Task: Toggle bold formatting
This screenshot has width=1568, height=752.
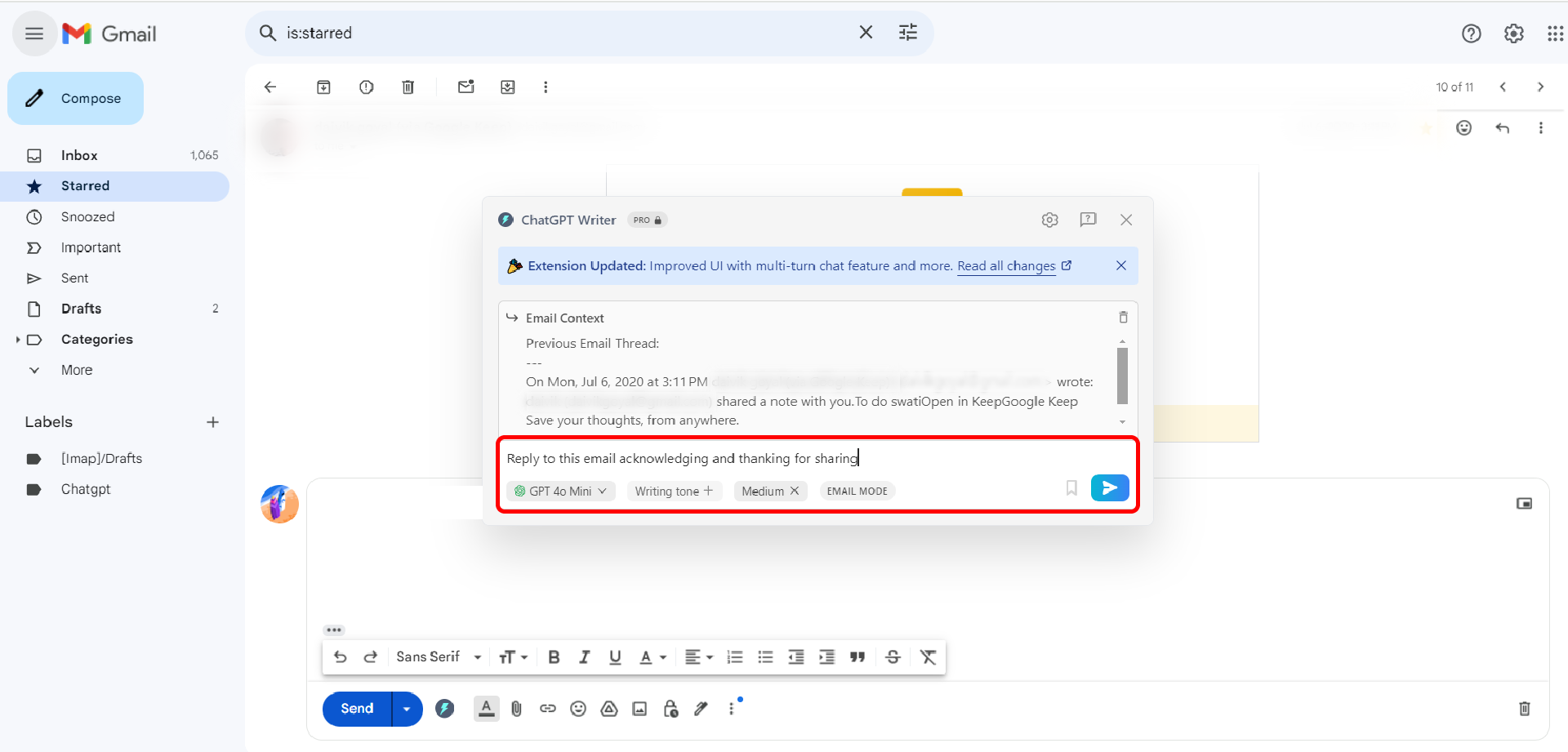Action: click(x=554, y=657)
